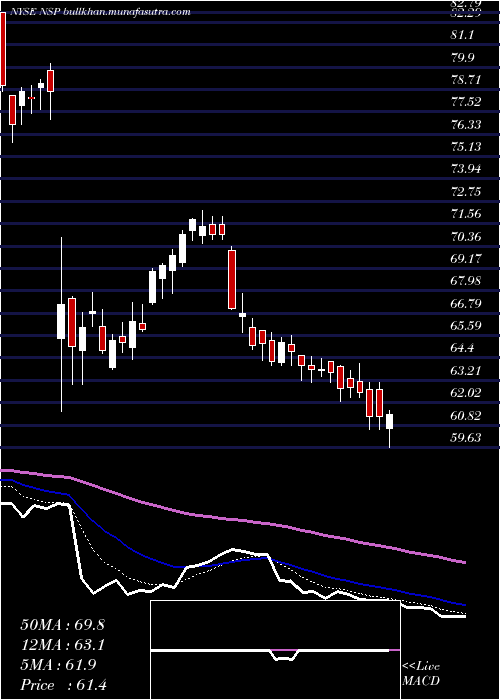This screenshot has width=500, height=700.
Task: Click the 62.02 price axis label
Action: point(466,393)
